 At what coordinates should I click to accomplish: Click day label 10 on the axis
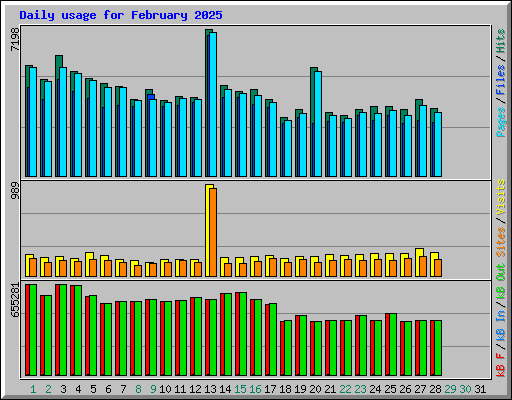pos(165,389)
